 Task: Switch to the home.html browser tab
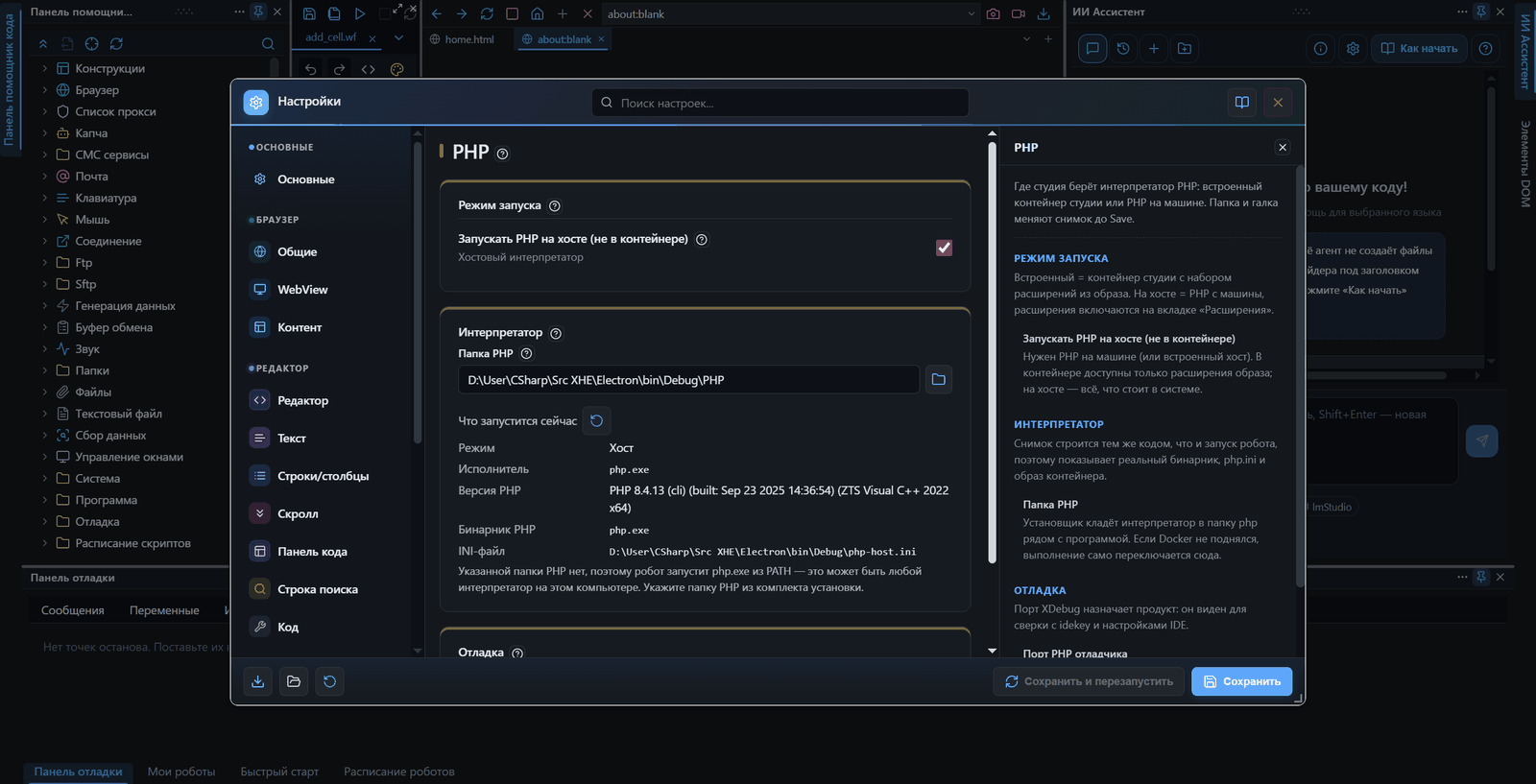(463, 39)
